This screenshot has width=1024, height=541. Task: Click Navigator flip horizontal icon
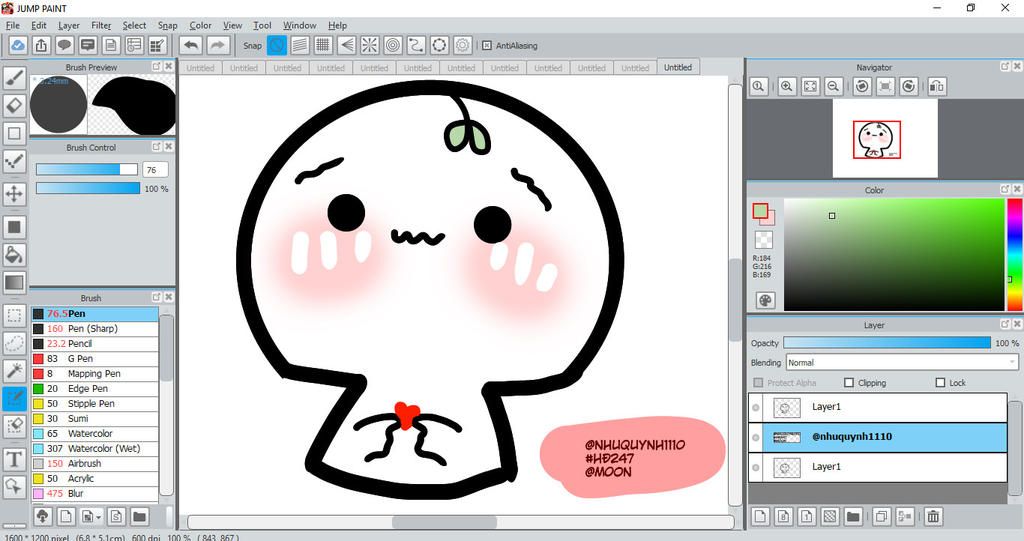tap(936, 86)
